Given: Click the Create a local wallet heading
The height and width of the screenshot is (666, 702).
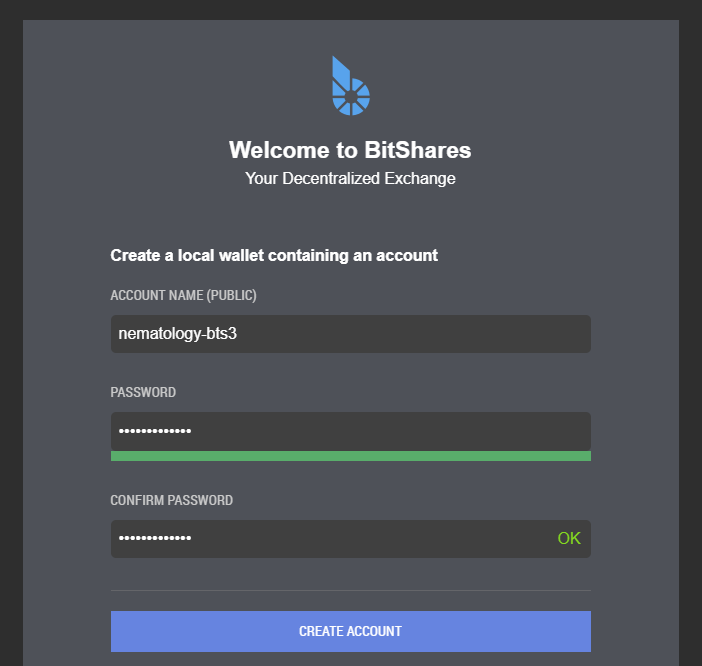Looking at the screenshot, I should click(274, 256).
